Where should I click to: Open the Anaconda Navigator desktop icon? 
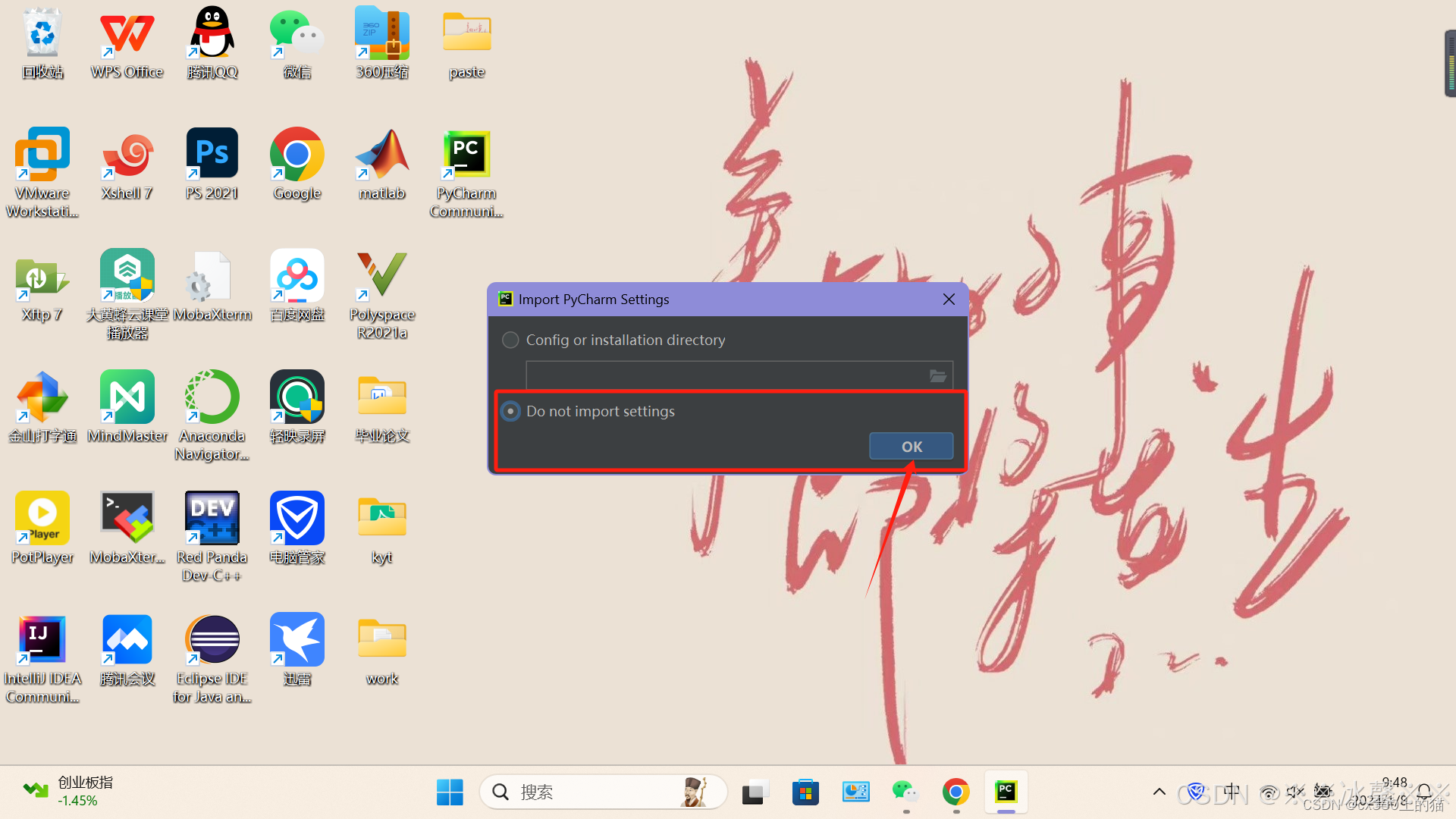pyautogui.click(x=212, y=399)
